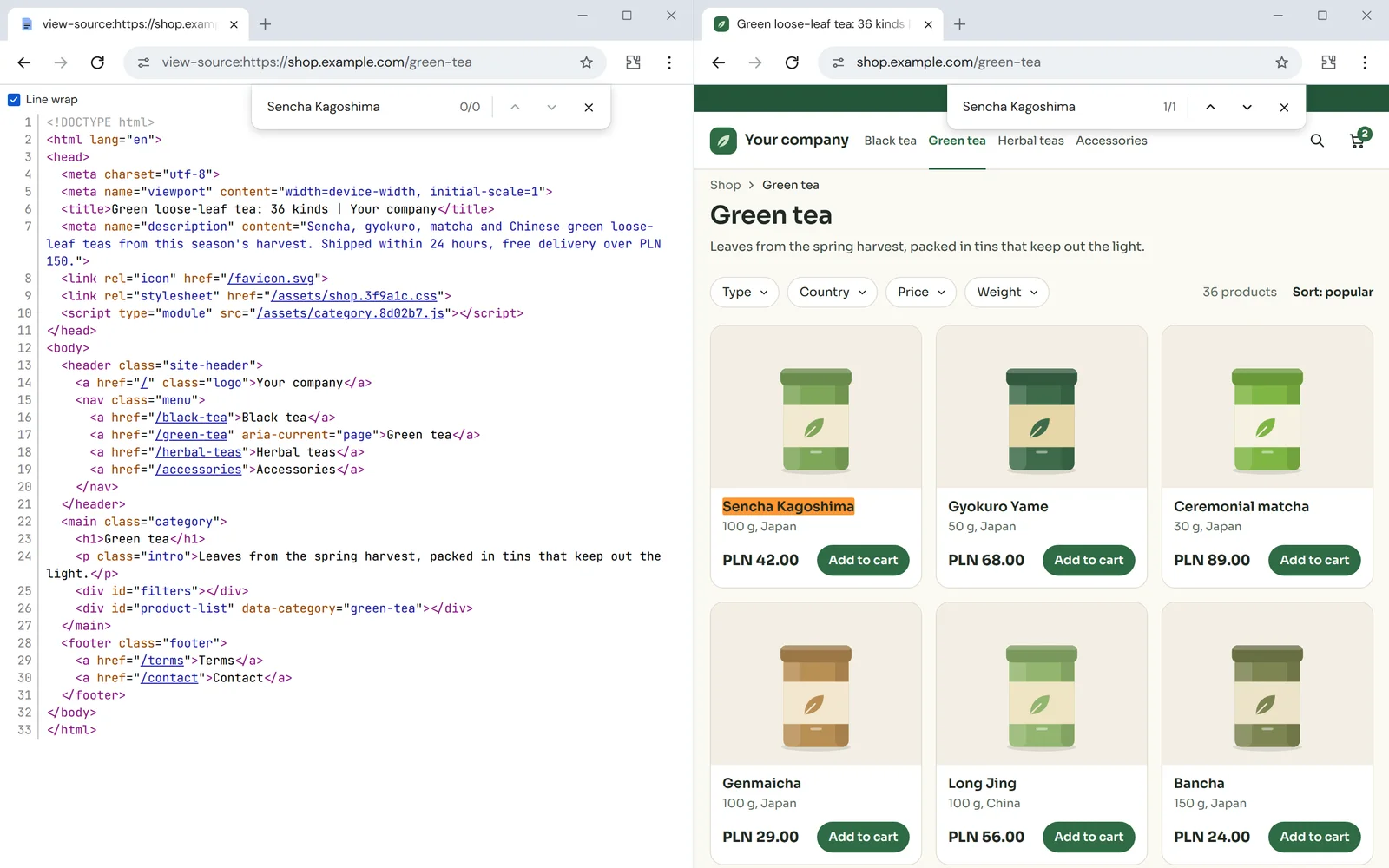Click the /herbal-teas link in source
This screenshot has width=1389, height=868.
coord(199,452)
